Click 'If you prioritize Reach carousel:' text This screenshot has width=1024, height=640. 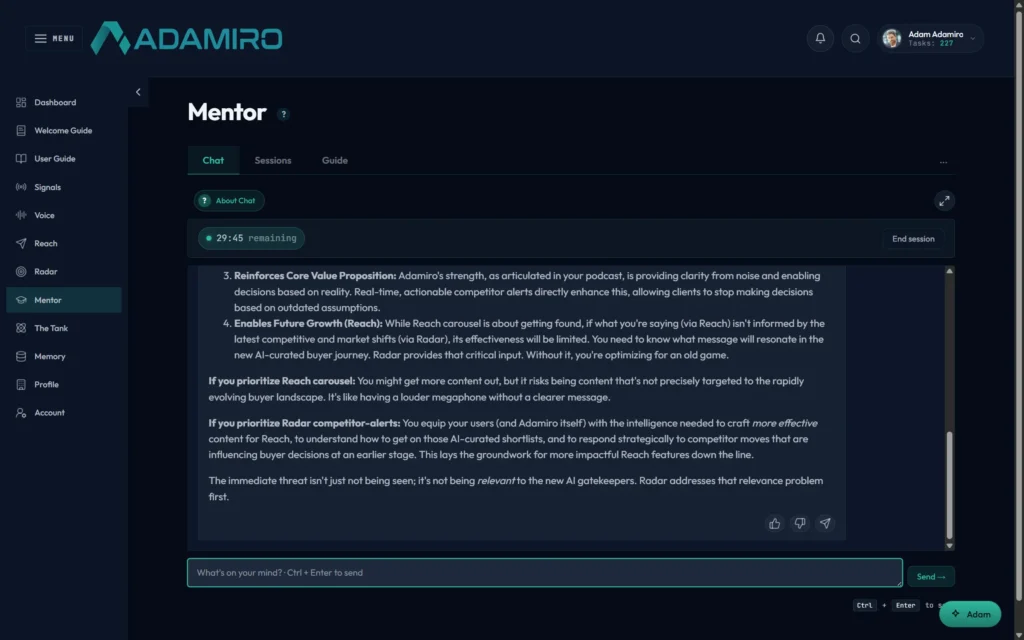pyautogui.click(x=282, y=381)
